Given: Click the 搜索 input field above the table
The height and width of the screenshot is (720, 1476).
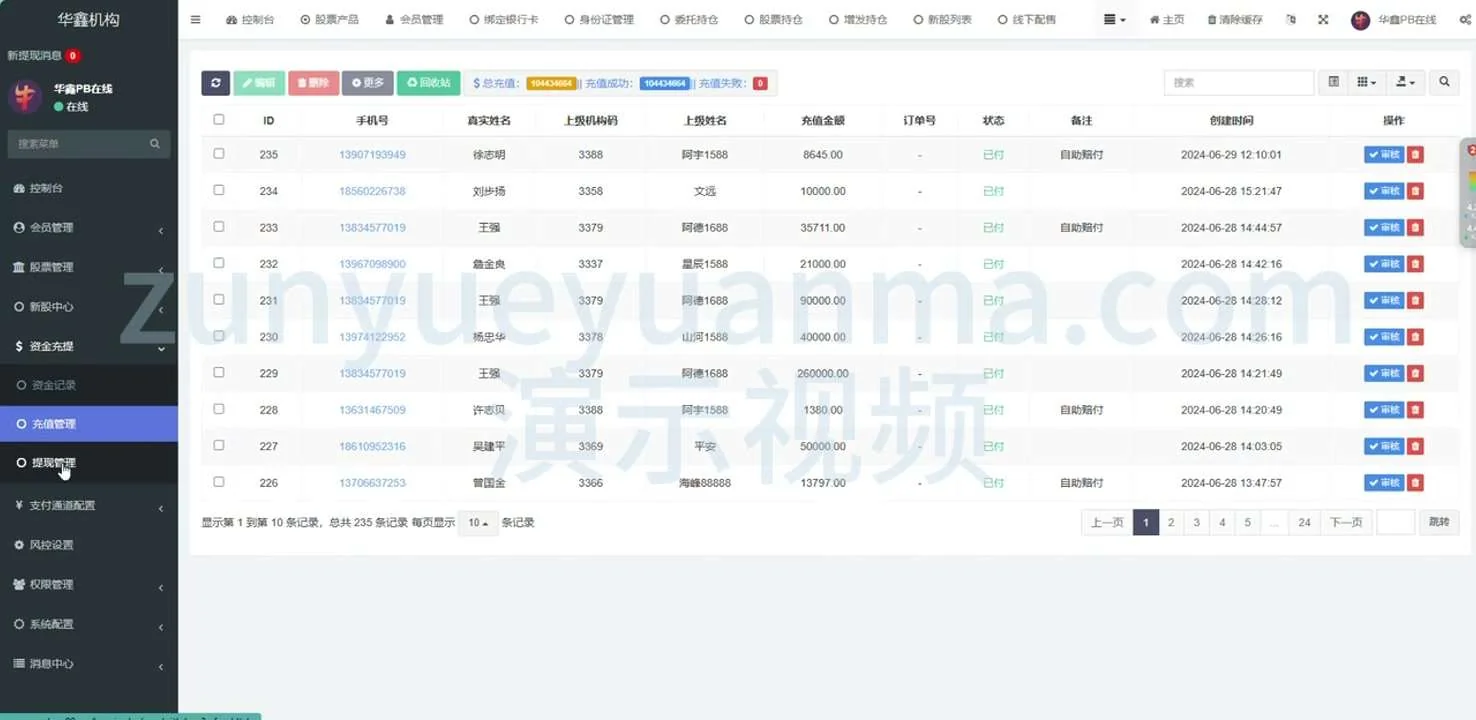Looking at the screenshot, I should [1238, 83].
